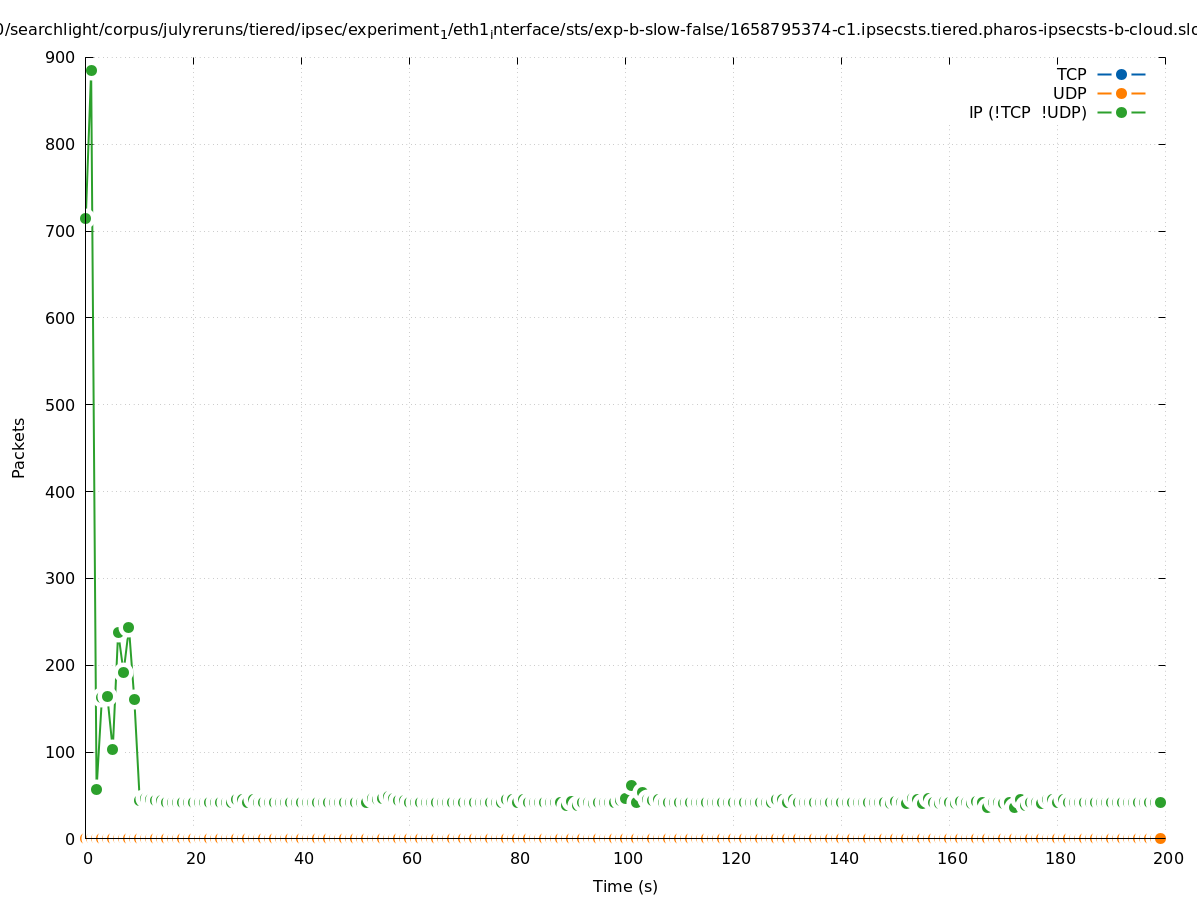Click the green IP legend marker

[x=1121, y=112]
